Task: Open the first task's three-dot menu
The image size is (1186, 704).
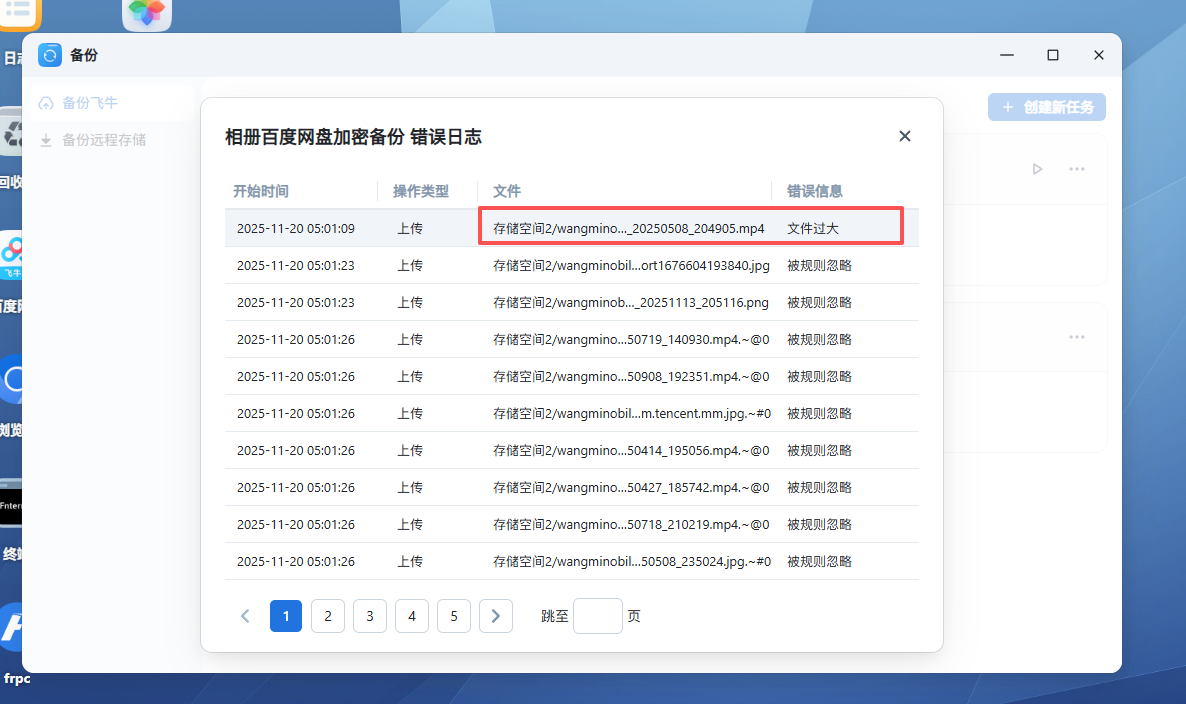Action: point(1077,169)
